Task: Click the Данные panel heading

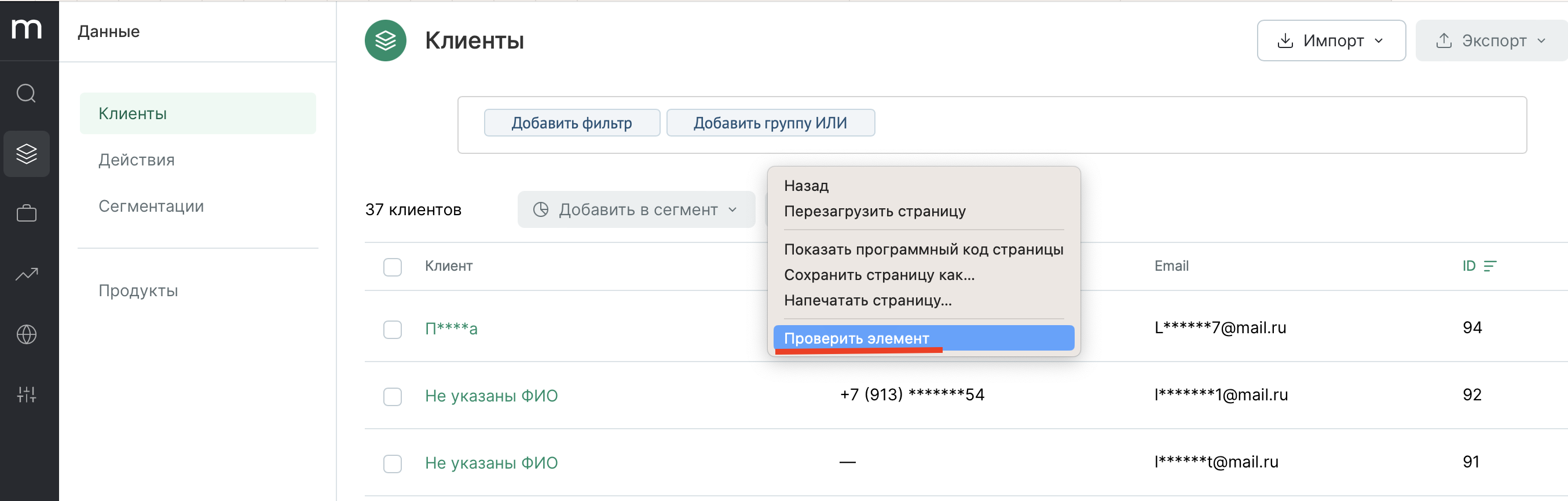Action: click(109, 31)
